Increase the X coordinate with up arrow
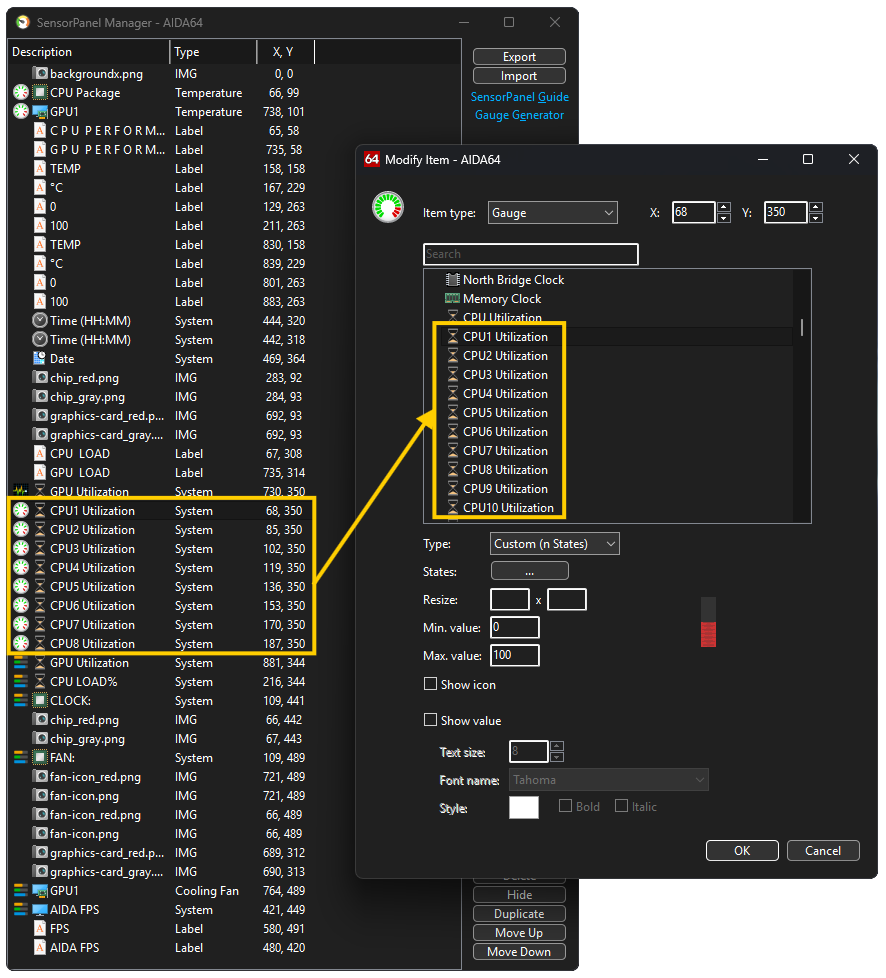Screen dimensions: 886x978 (724, 207)
